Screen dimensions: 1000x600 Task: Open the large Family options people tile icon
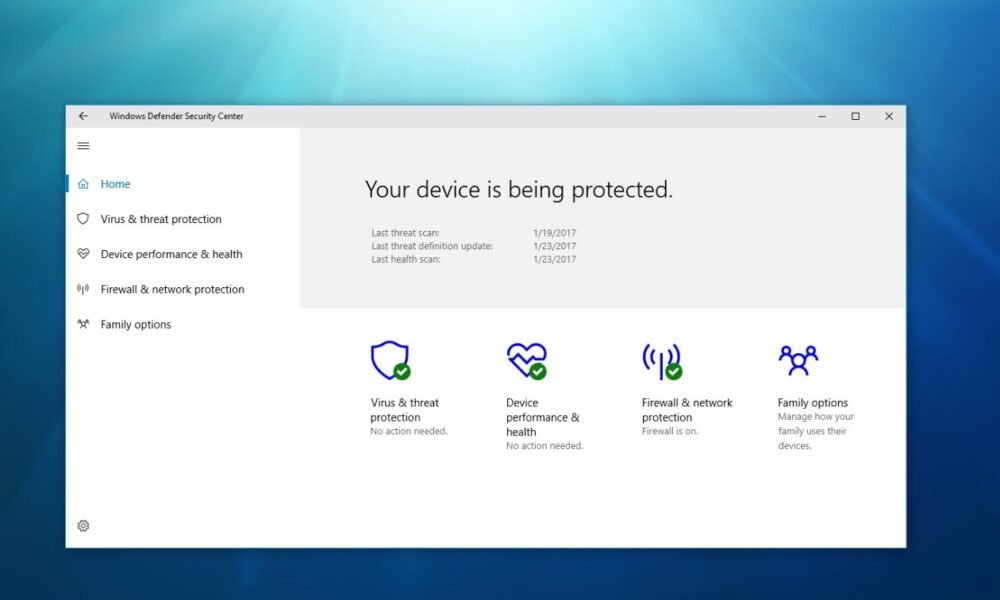click(x=798, y=360)
